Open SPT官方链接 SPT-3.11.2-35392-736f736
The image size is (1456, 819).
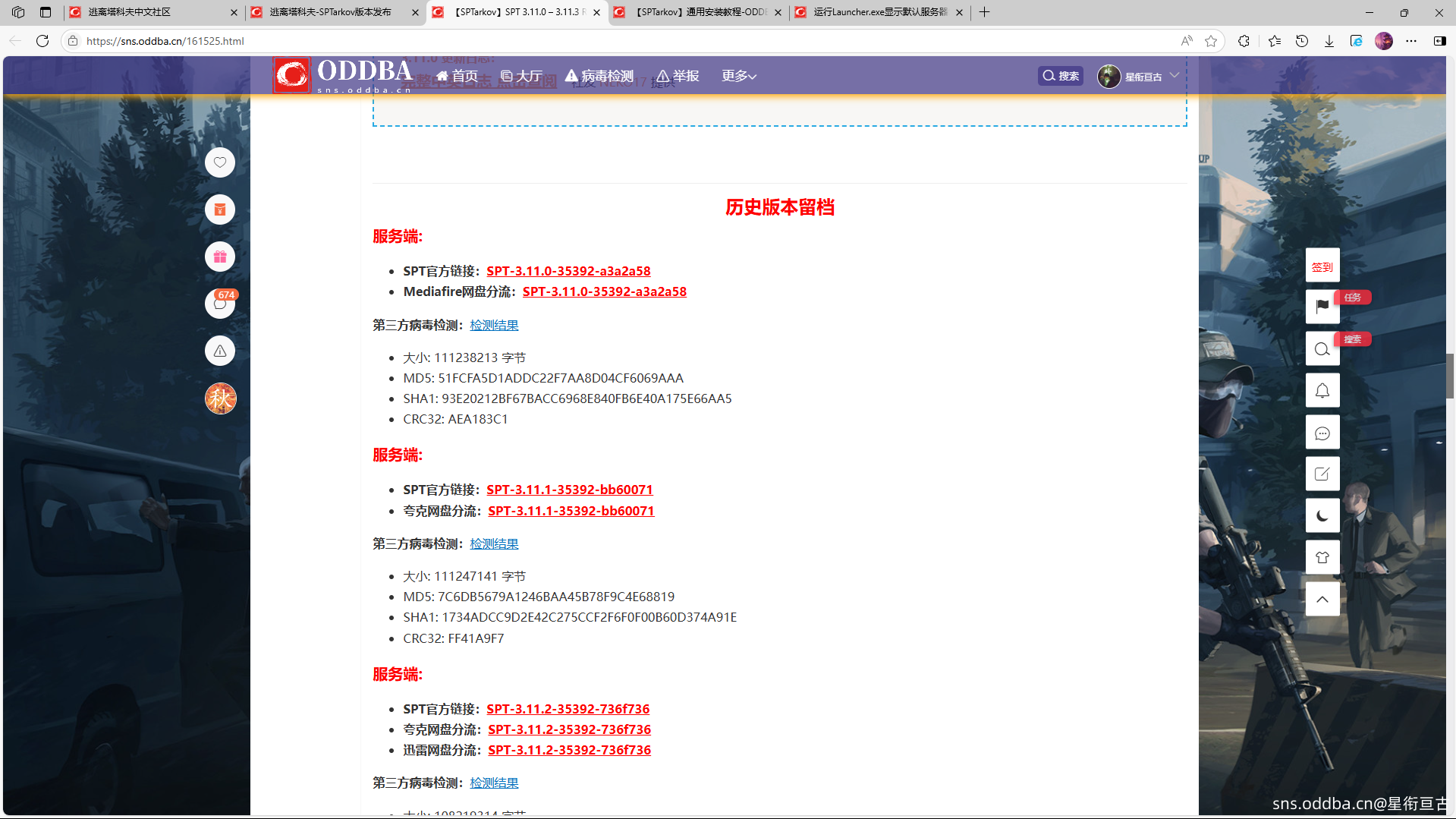tap(568, 709)
